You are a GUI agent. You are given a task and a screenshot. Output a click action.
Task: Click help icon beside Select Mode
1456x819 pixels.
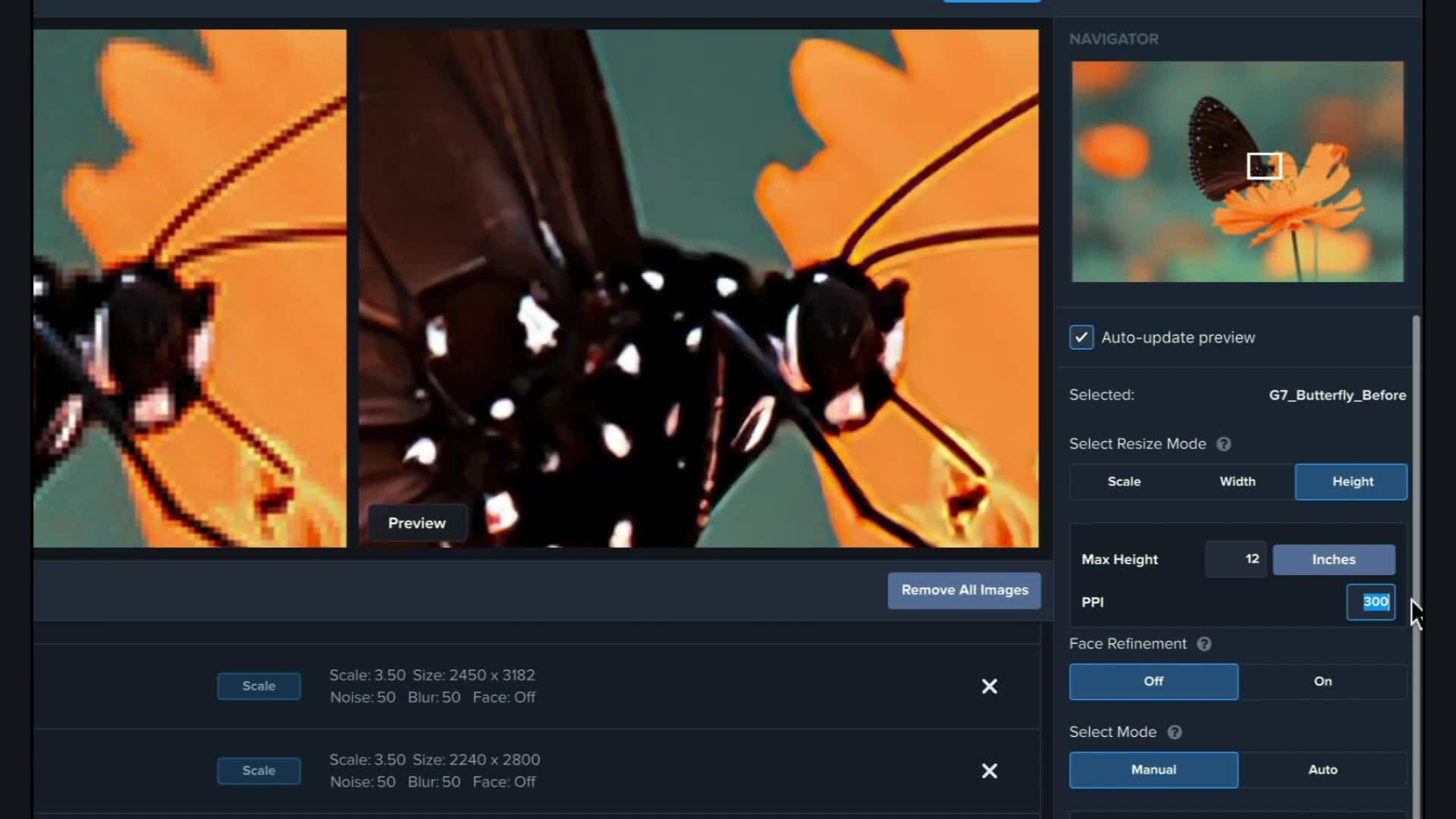click(1174, 733)
